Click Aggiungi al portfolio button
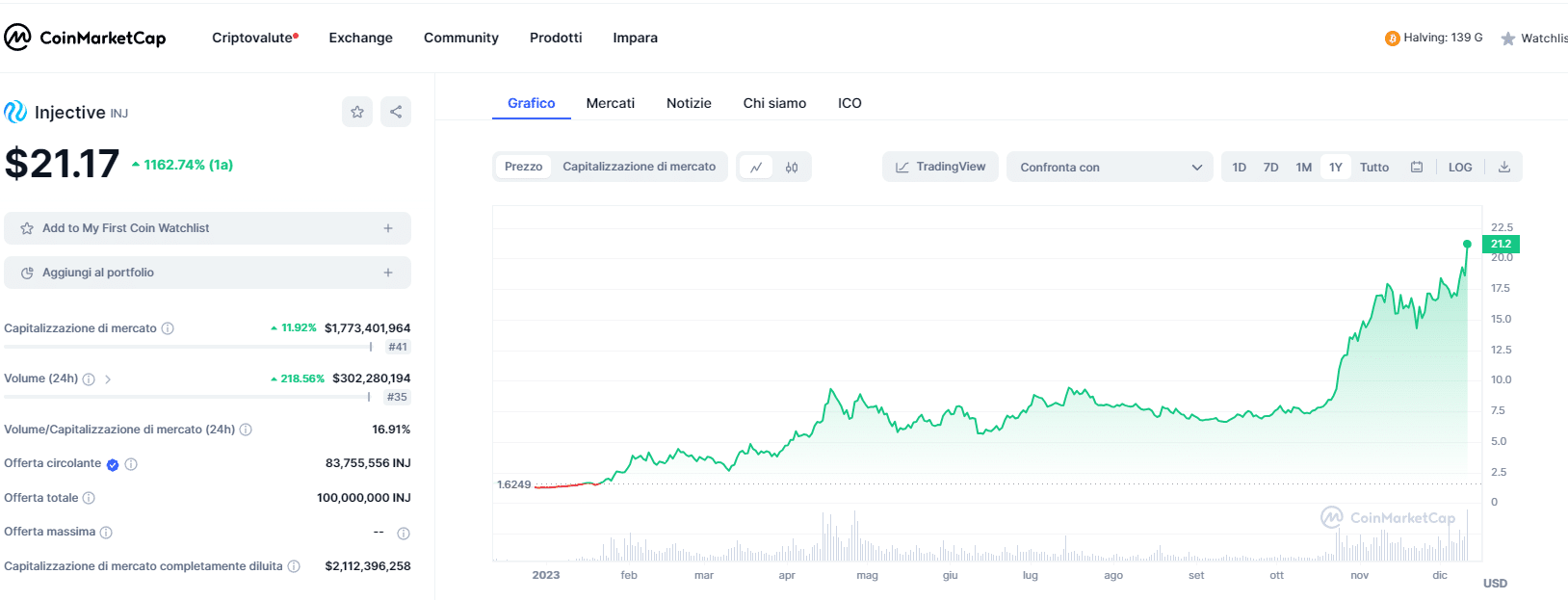This screenshot has height=600, width=1568. [x=207, y=273]
